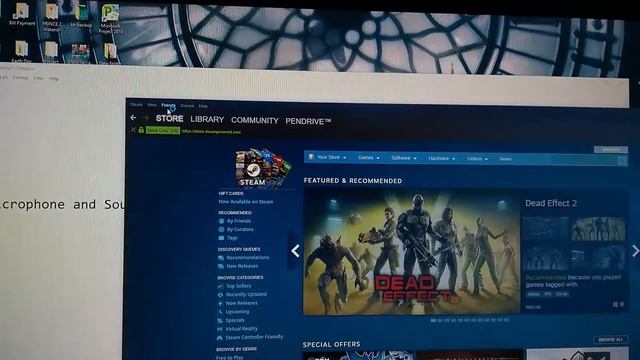Click the Tags icon in sidebar
Viewport: 640px width, 360px height.
[222, 238]
